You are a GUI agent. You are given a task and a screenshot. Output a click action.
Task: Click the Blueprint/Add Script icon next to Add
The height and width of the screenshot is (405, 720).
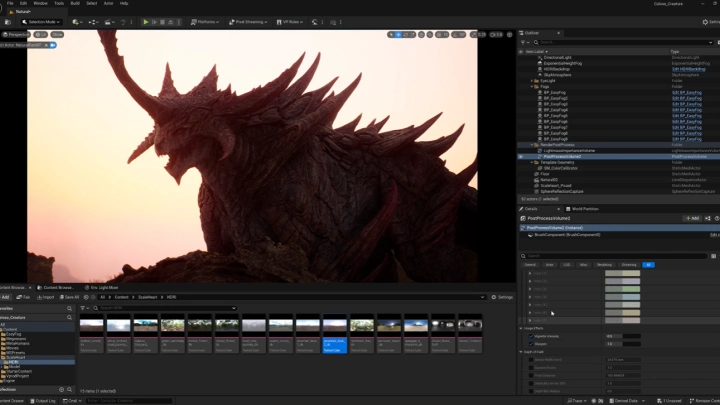coord(708,219)
